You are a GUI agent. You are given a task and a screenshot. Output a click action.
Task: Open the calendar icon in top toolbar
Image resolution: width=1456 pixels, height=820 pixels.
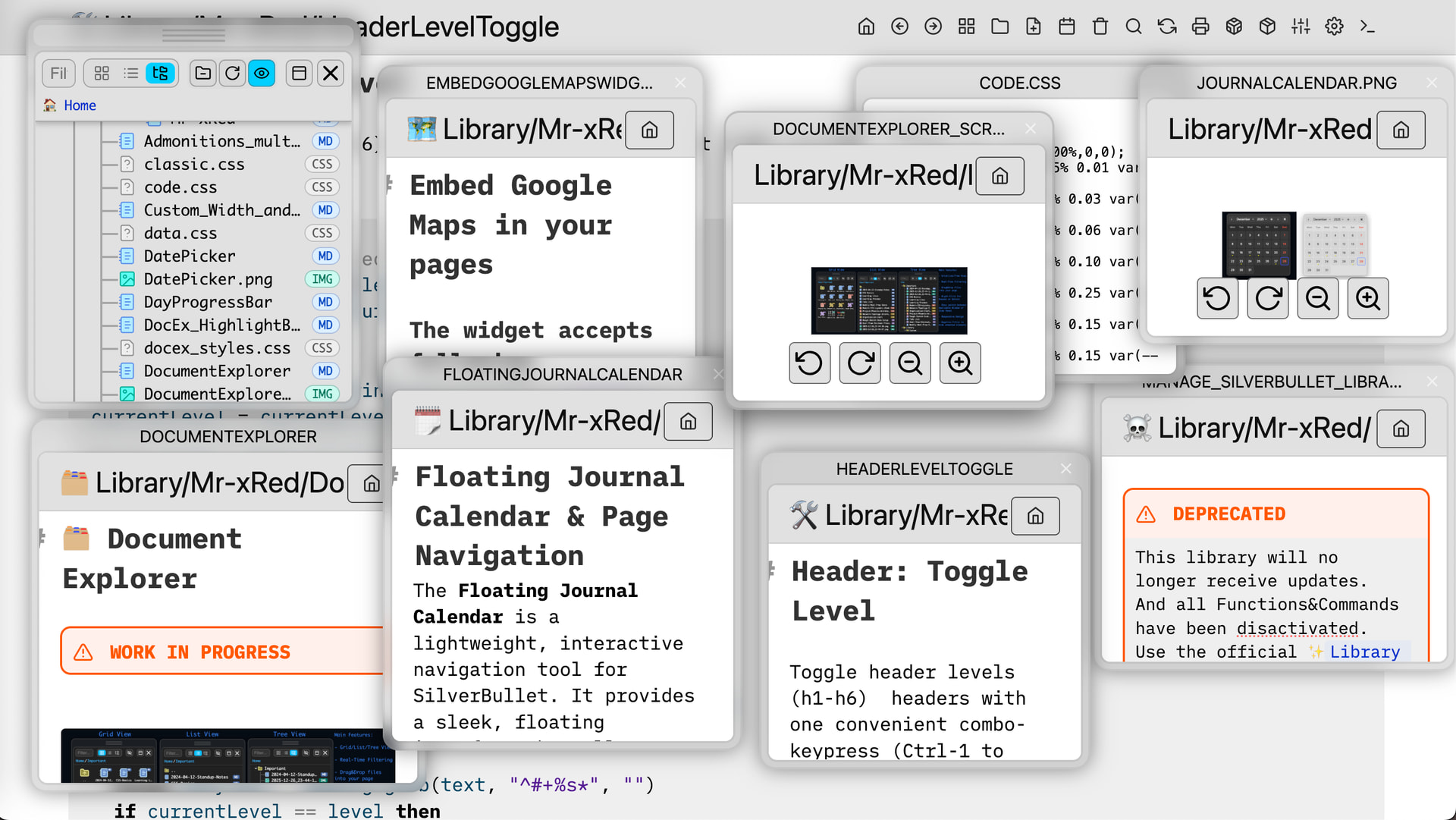pos(1067,27)
